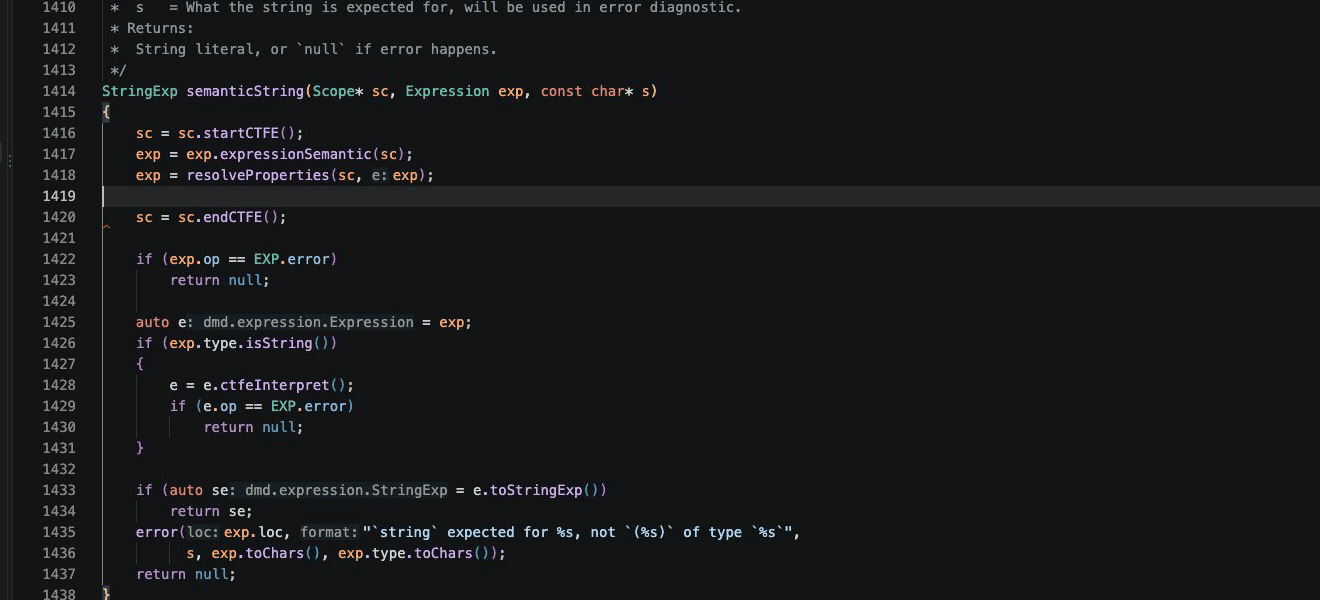Screen dimensions: 1320x600
Task: Click the dmd.expression.StringExp type hint
Action: pyautogui.click(x=346, y=490)
